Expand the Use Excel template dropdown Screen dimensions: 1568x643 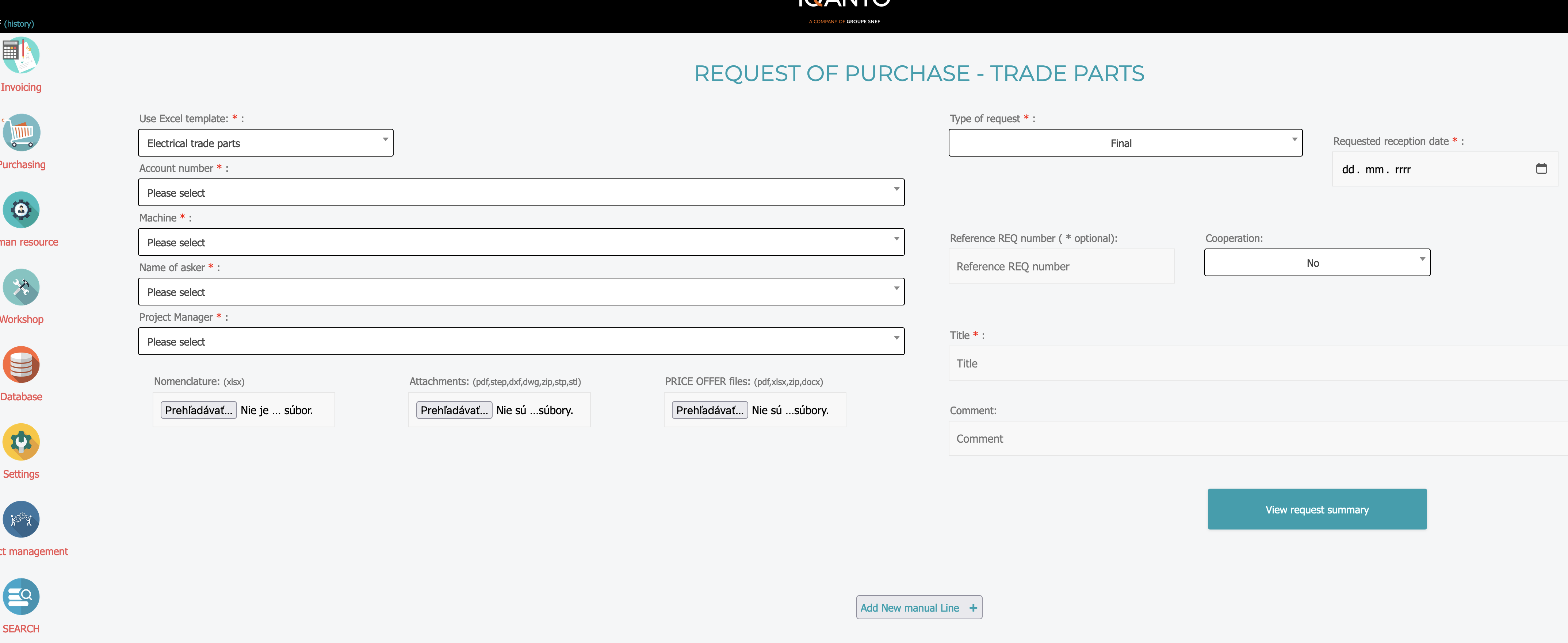coord(265,143)
